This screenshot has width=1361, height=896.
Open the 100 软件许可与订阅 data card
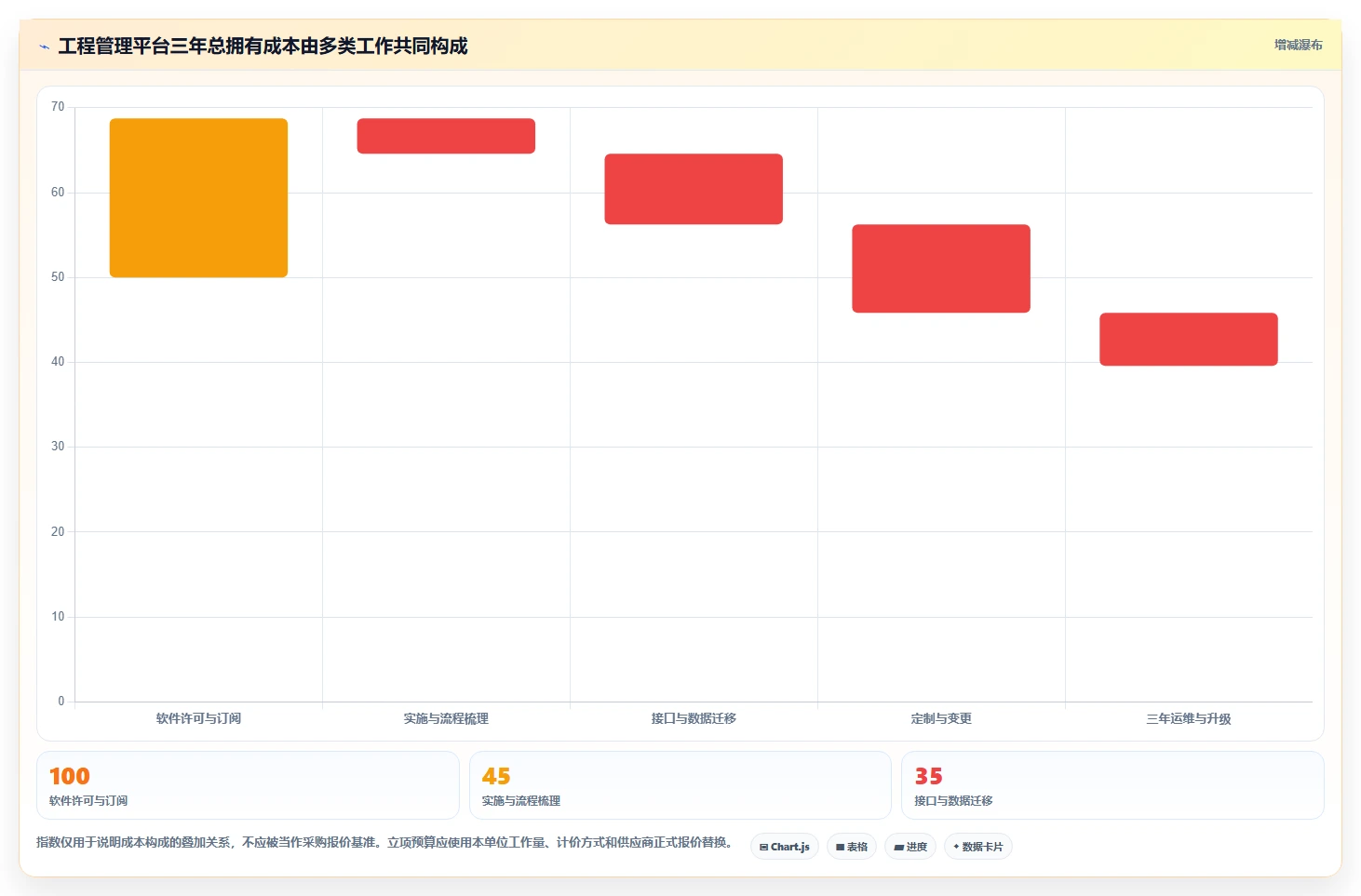coord(248,785)
